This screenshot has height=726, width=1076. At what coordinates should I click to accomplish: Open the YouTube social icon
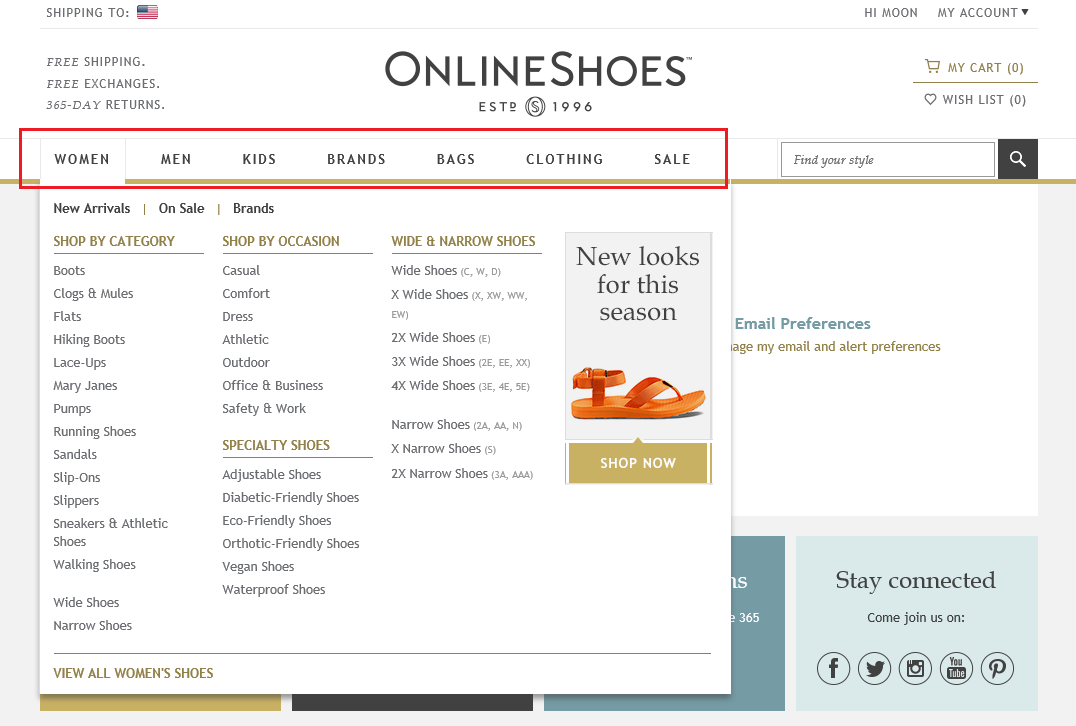(x=957, y=668)
